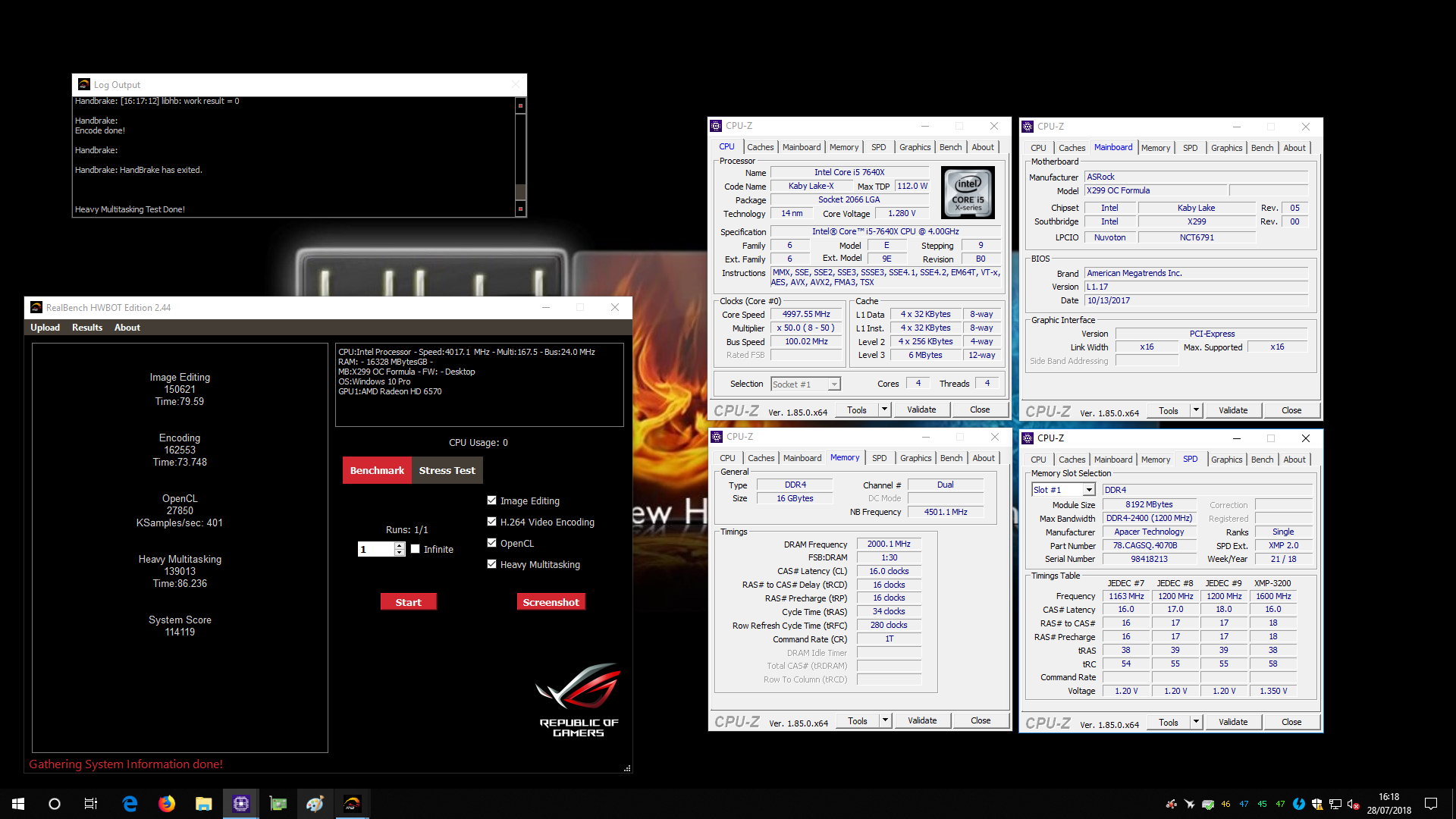Image resolution: width=1456 pixels, height=819 pixels.
Task: Uncheck the OpenCL benchmark checkbox
Action: [x=491, y=543]
